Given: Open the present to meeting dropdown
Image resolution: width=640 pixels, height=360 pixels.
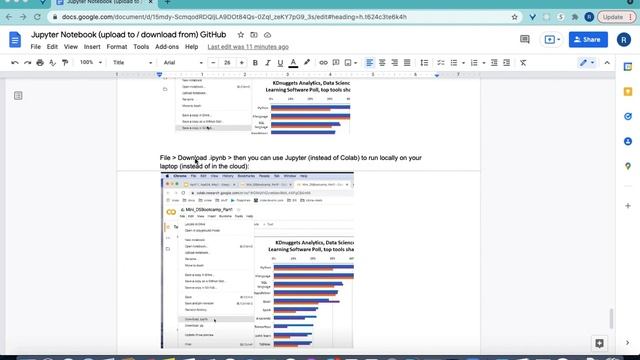Looking at the screenshot, I should (552, 40).
